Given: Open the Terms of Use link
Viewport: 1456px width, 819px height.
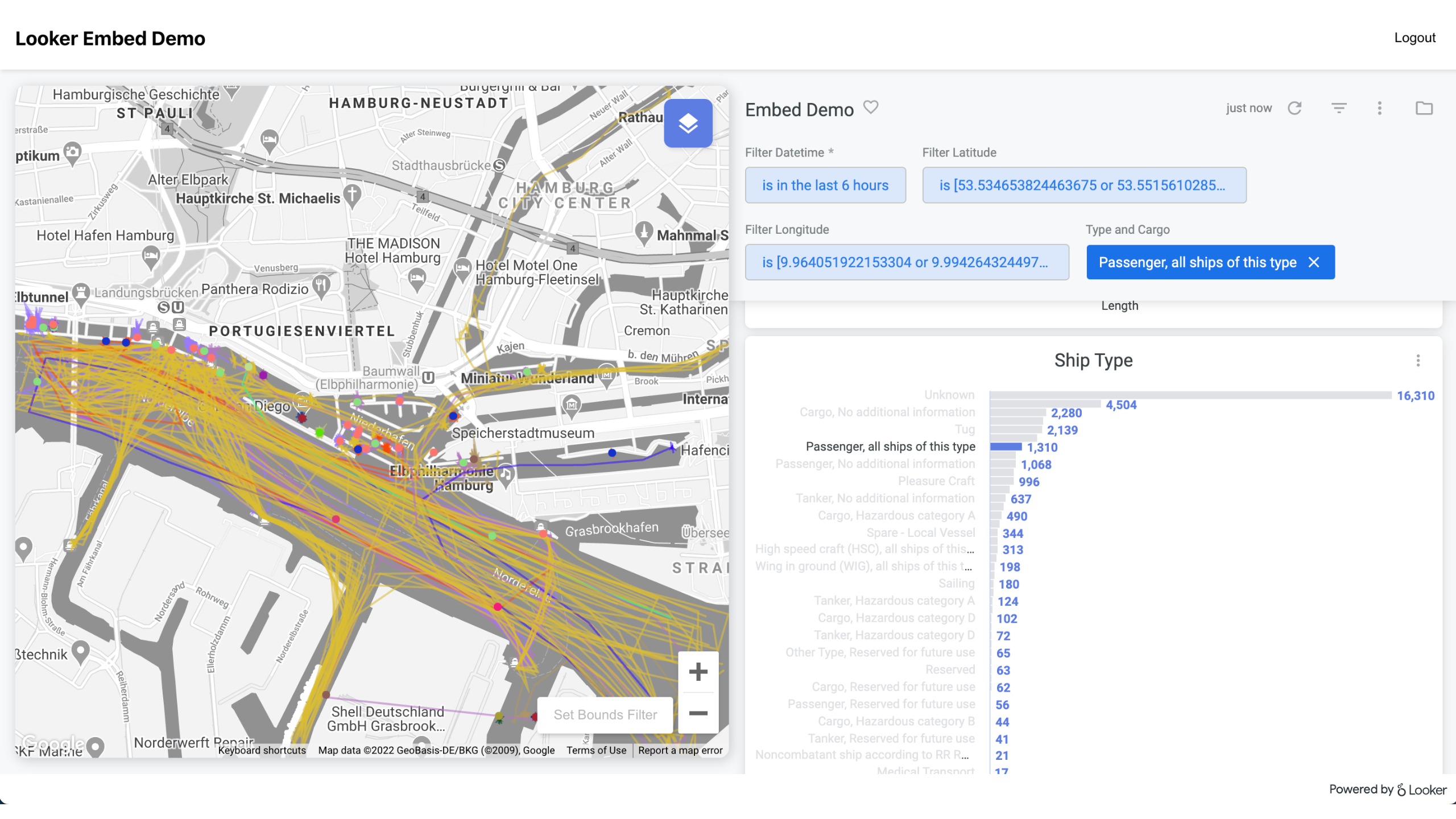Looking at the screenshot, I should (x=596, y=750).
